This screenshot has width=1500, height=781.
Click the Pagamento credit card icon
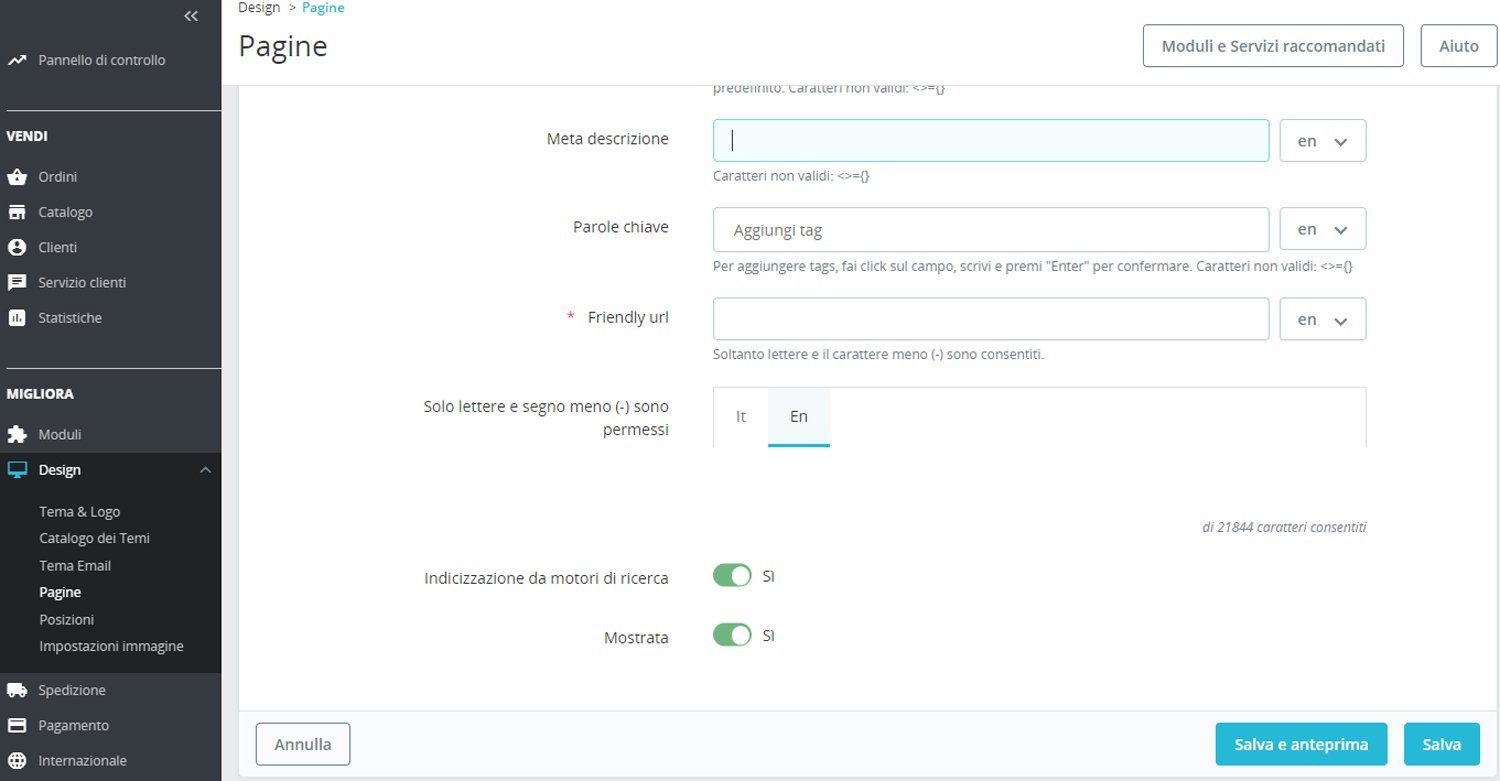[17, 725]
